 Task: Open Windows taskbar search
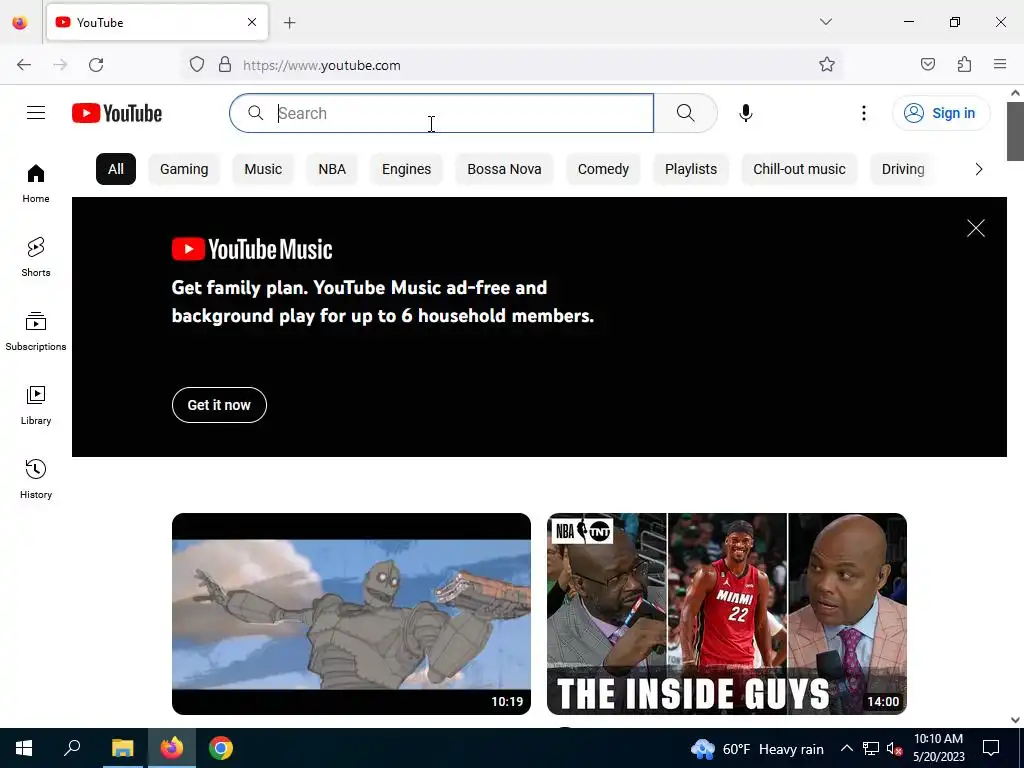pos(72,748)
